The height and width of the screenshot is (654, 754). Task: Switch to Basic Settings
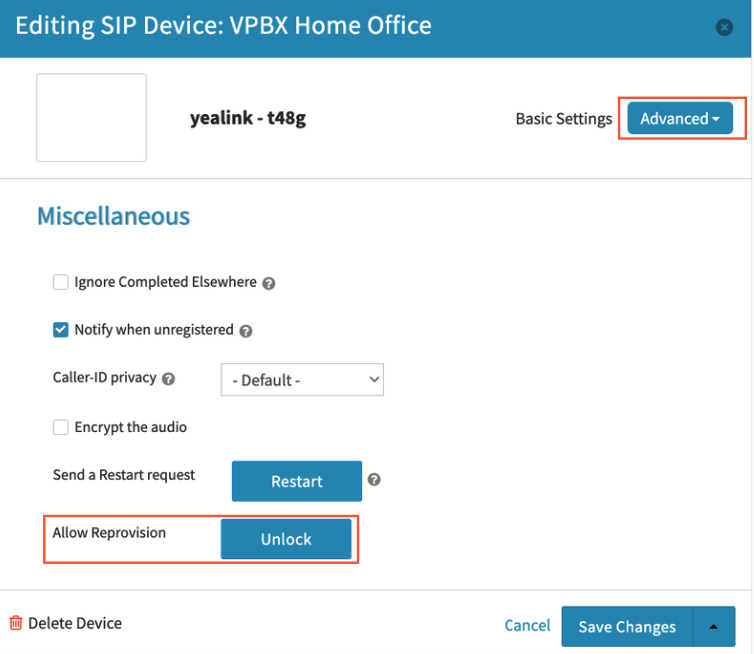pos(564,119)
